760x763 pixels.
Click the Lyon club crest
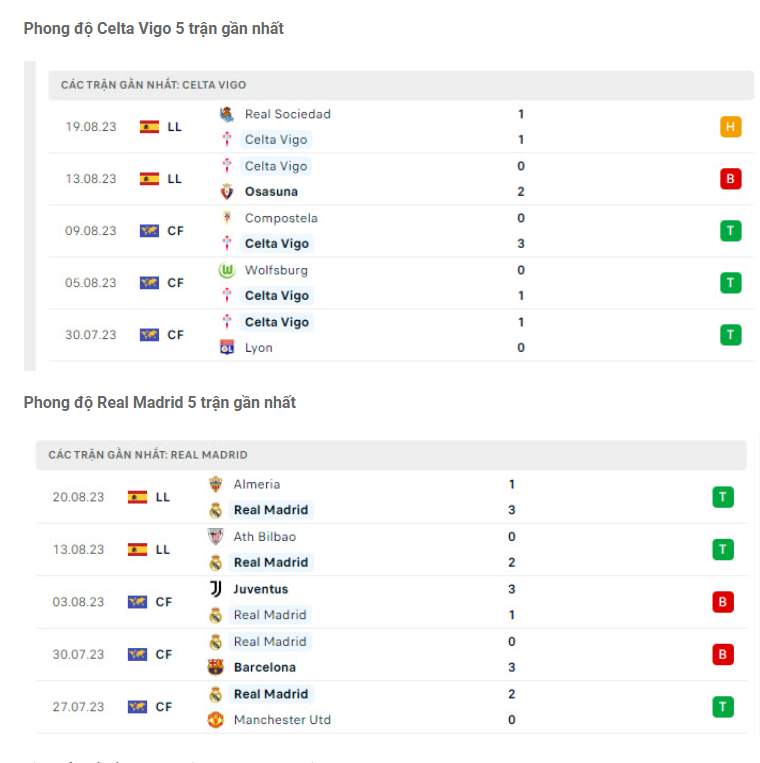(227, 348)
